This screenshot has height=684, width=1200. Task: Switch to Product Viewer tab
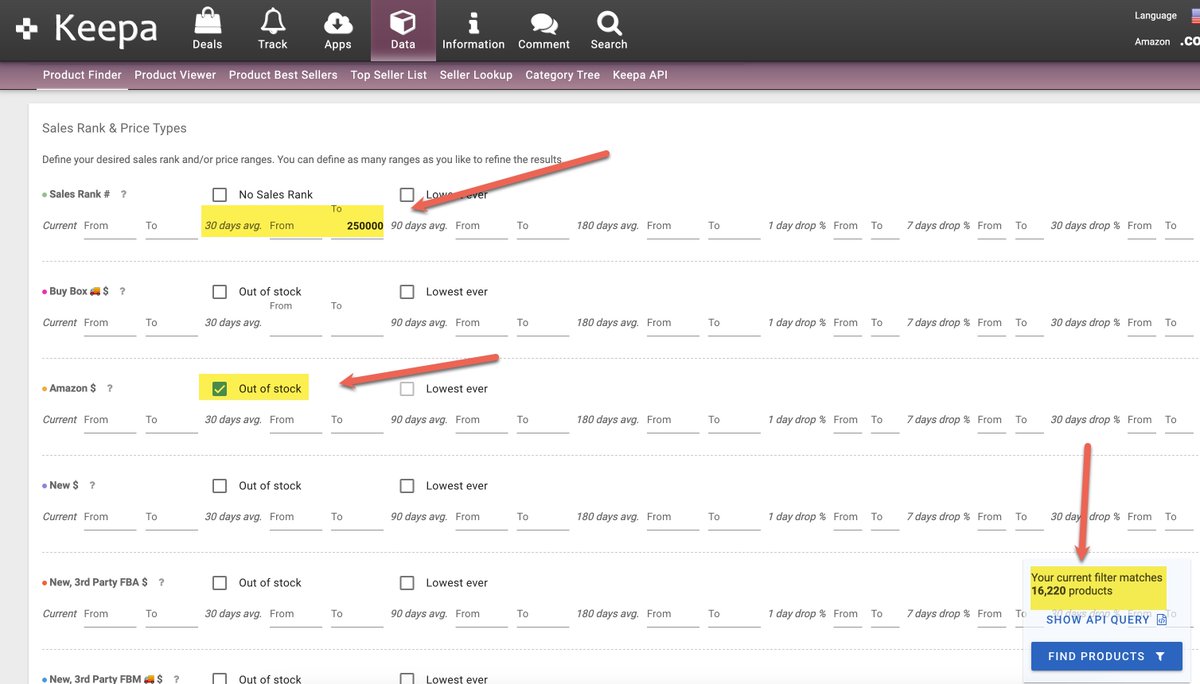point(175,75)
